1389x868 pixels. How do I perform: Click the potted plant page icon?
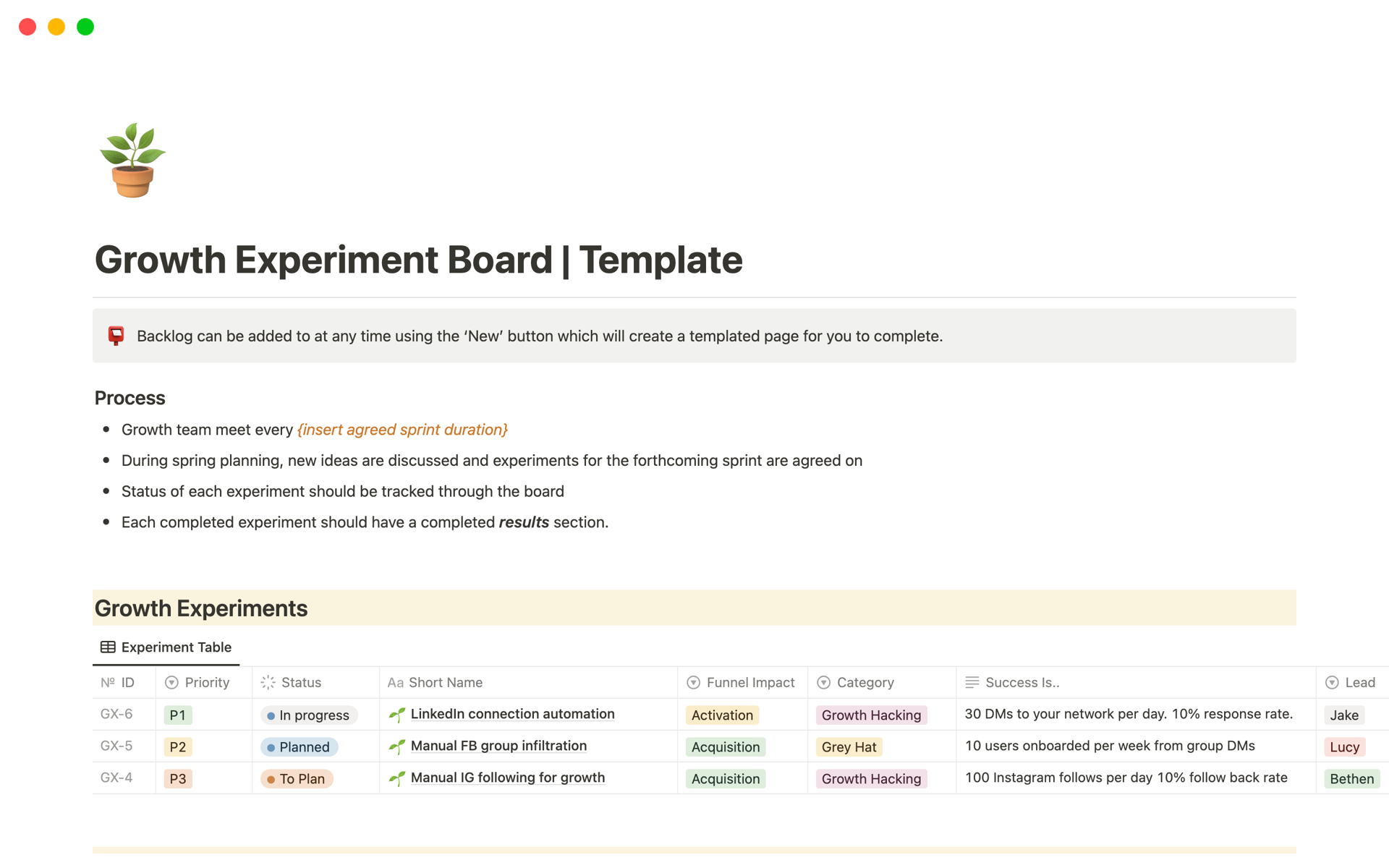(x=132, y=160)
